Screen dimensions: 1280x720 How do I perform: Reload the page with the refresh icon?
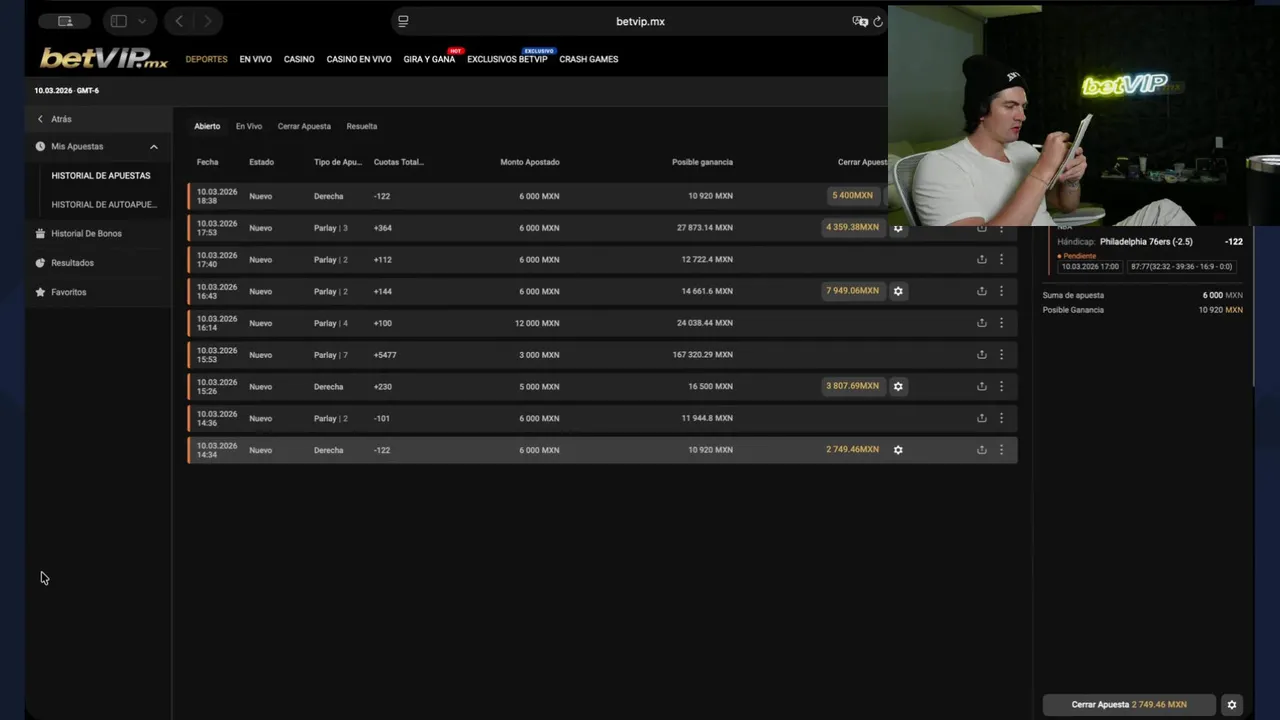click(878, 21)
